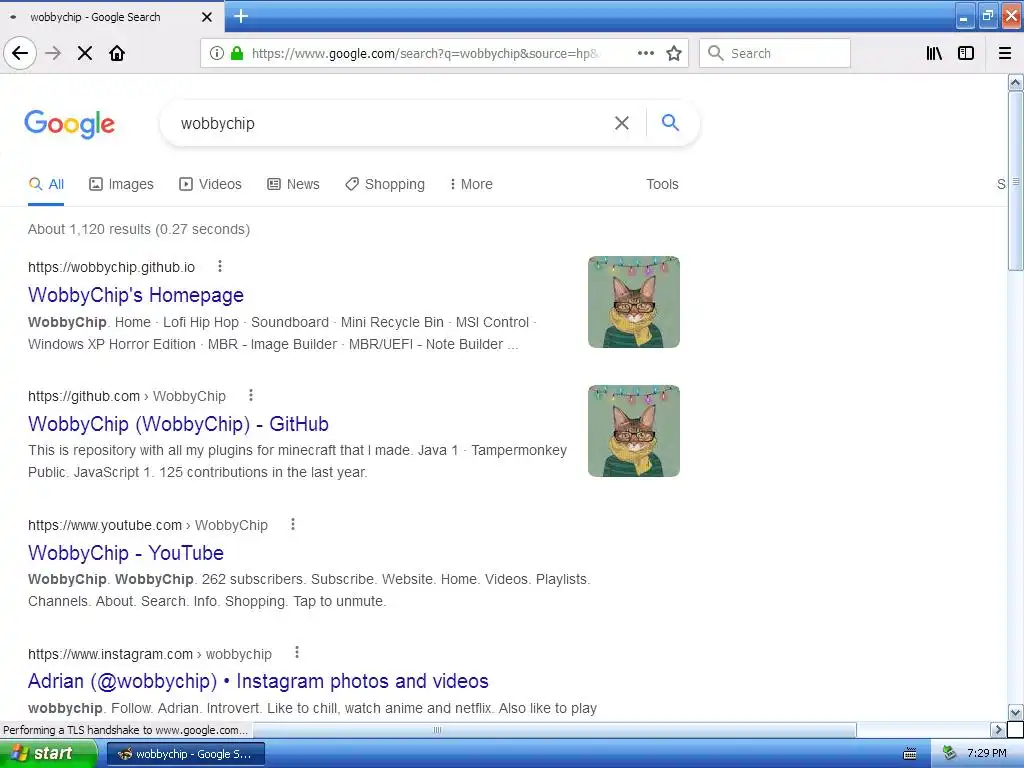Click the https://wobbychip.github.io URL text
The height and width of the screenshot is (768, 1024).
tap(112, 267)
